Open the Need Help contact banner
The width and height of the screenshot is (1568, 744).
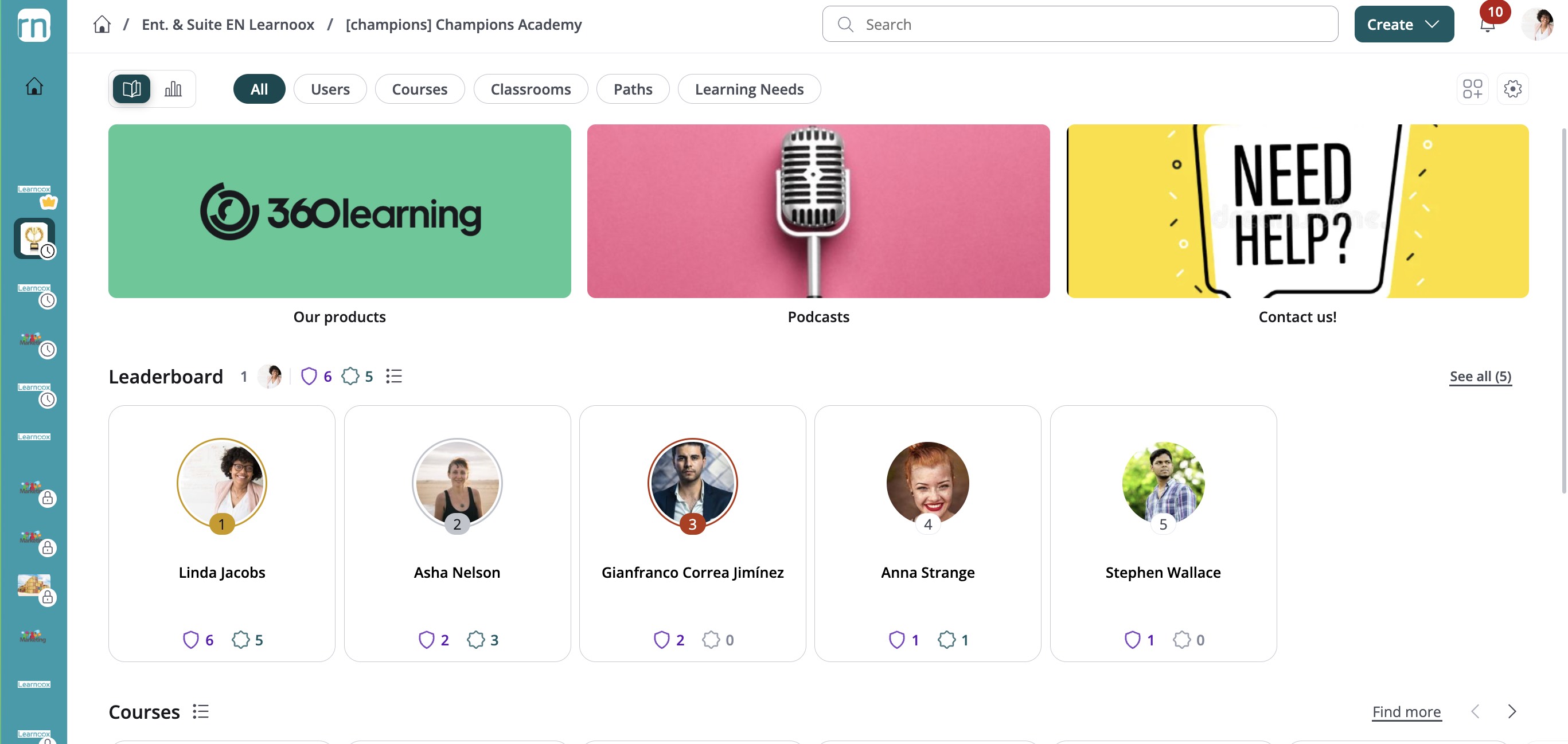tap(1297, 210)
